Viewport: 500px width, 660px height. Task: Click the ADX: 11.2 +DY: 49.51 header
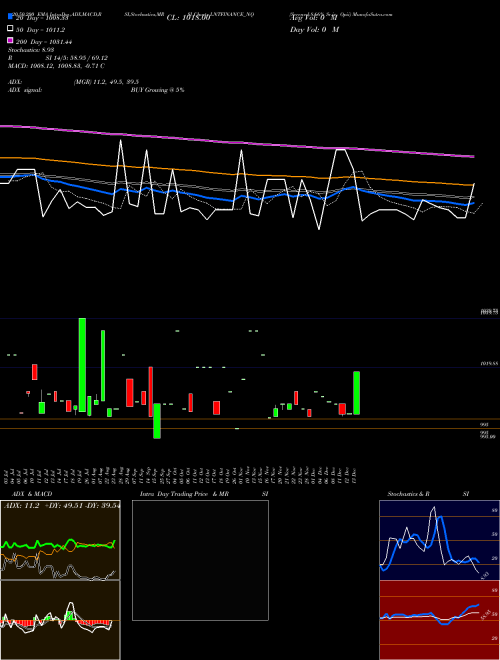(x=62, y=506)
